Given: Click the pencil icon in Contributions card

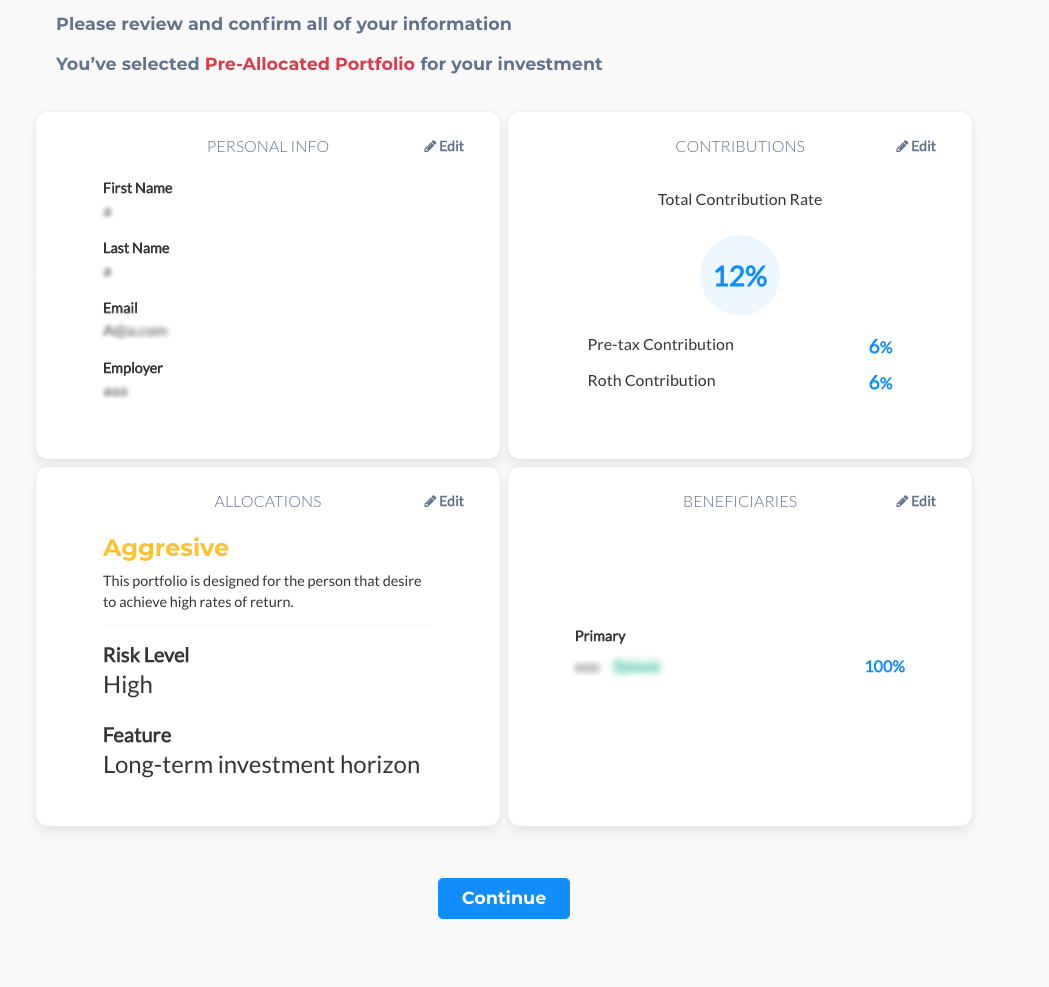Looking at the screenshot, I should coord(902,147).
